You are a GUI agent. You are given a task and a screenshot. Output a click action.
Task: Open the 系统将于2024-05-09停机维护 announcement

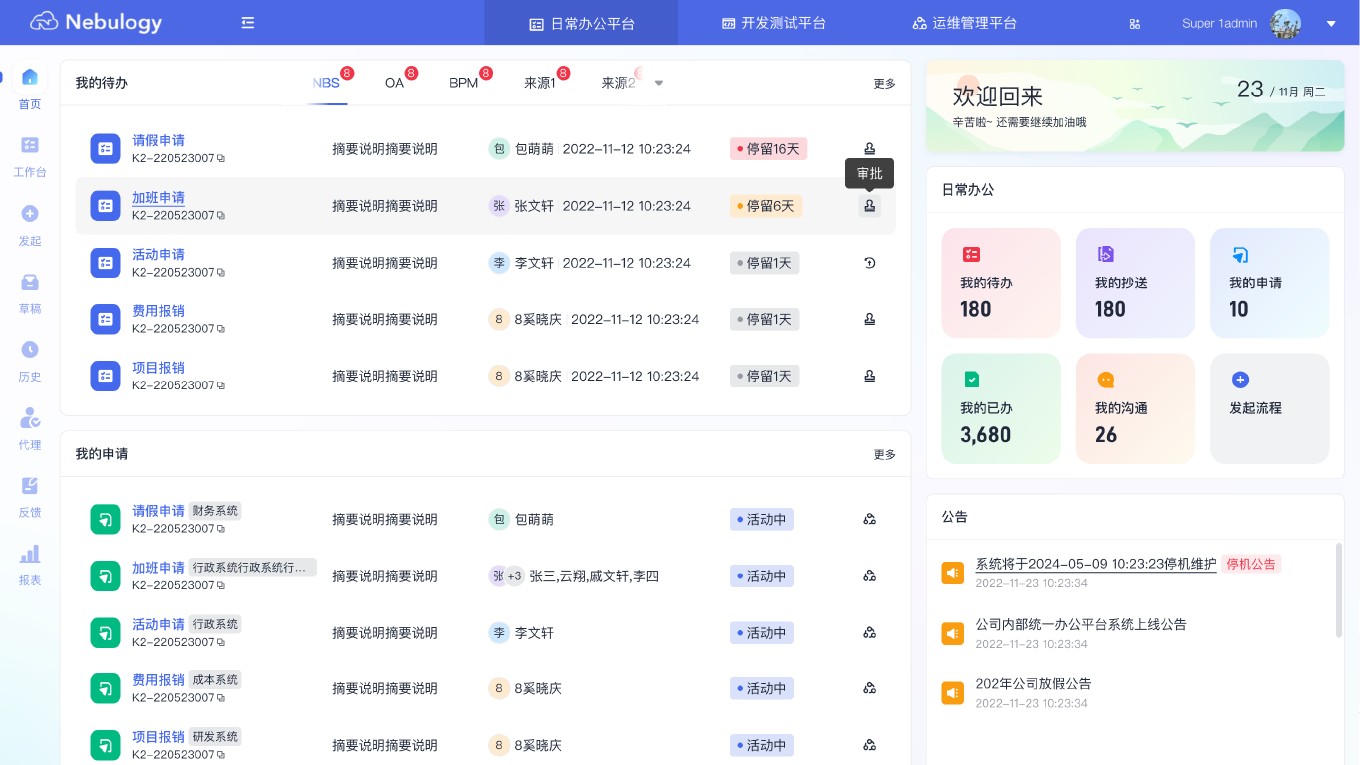click(1096, 564)
